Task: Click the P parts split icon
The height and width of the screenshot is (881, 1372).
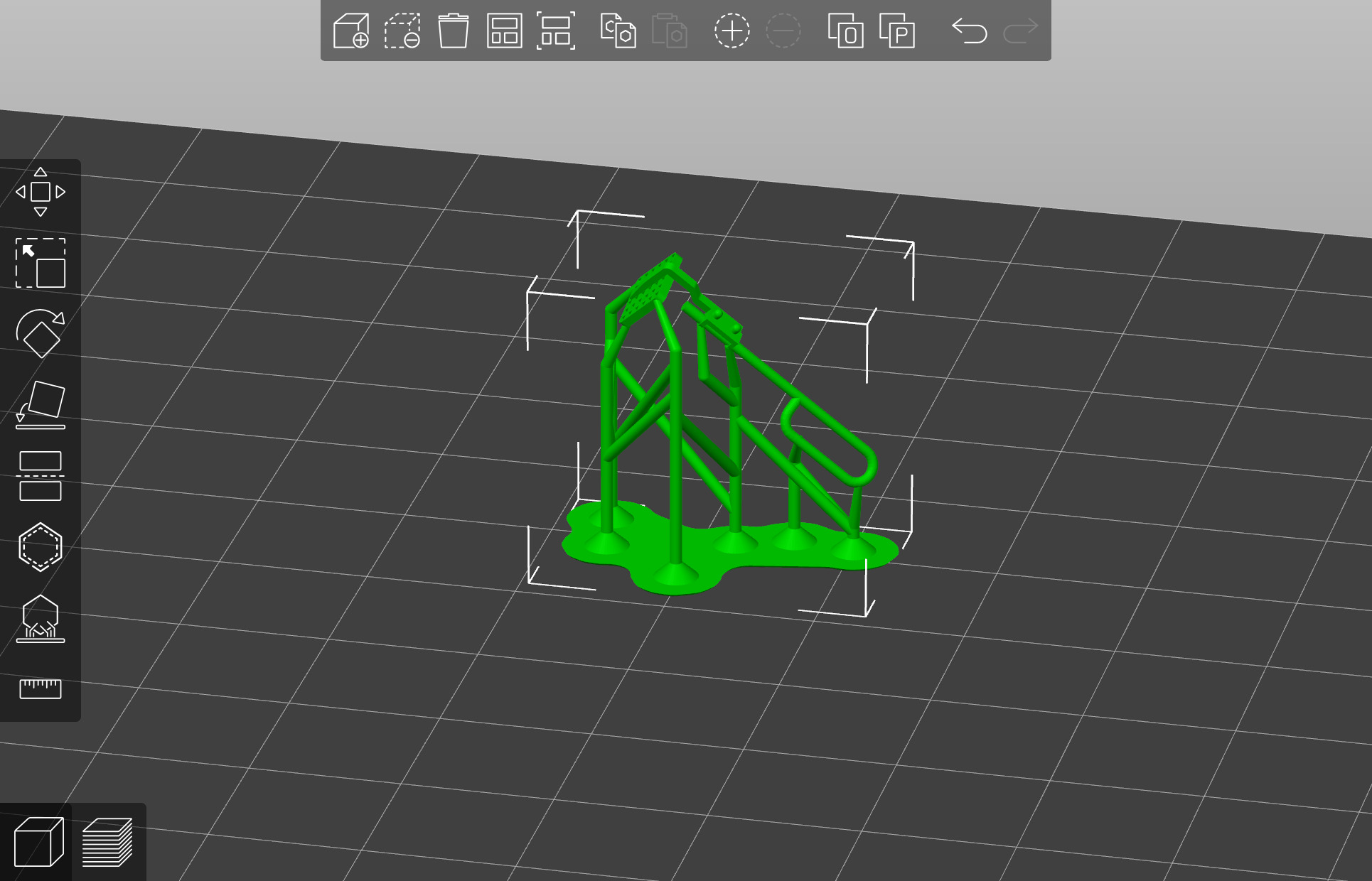Action: coord(896,31)
